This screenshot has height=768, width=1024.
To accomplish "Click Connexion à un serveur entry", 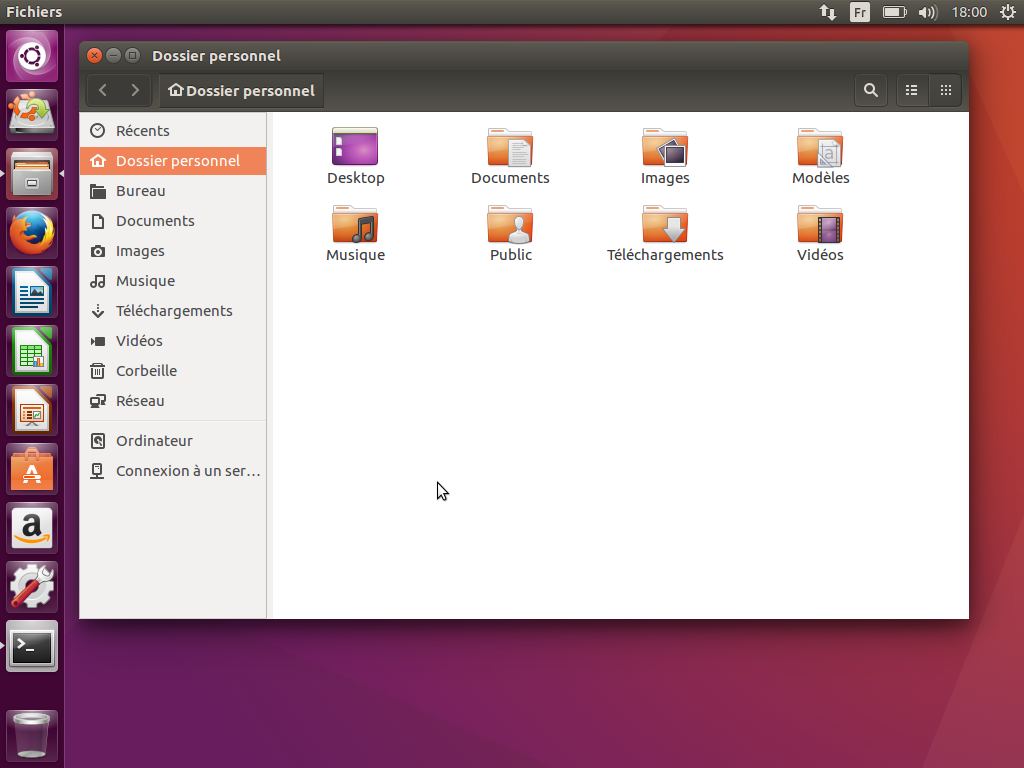I will (x=187, y=471).
